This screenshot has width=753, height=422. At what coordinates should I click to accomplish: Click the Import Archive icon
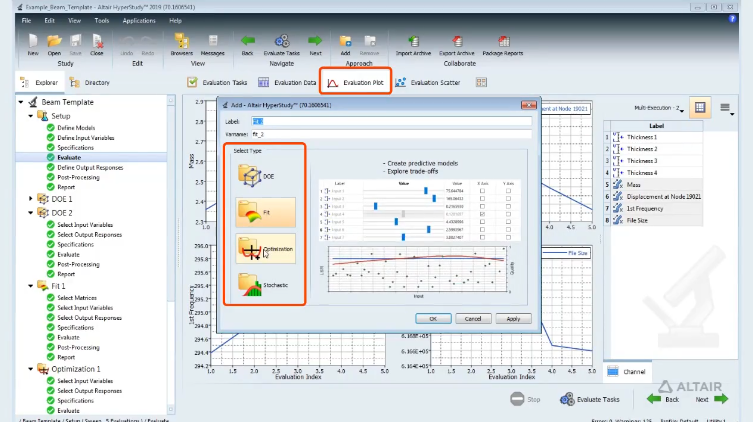point(413,41)
